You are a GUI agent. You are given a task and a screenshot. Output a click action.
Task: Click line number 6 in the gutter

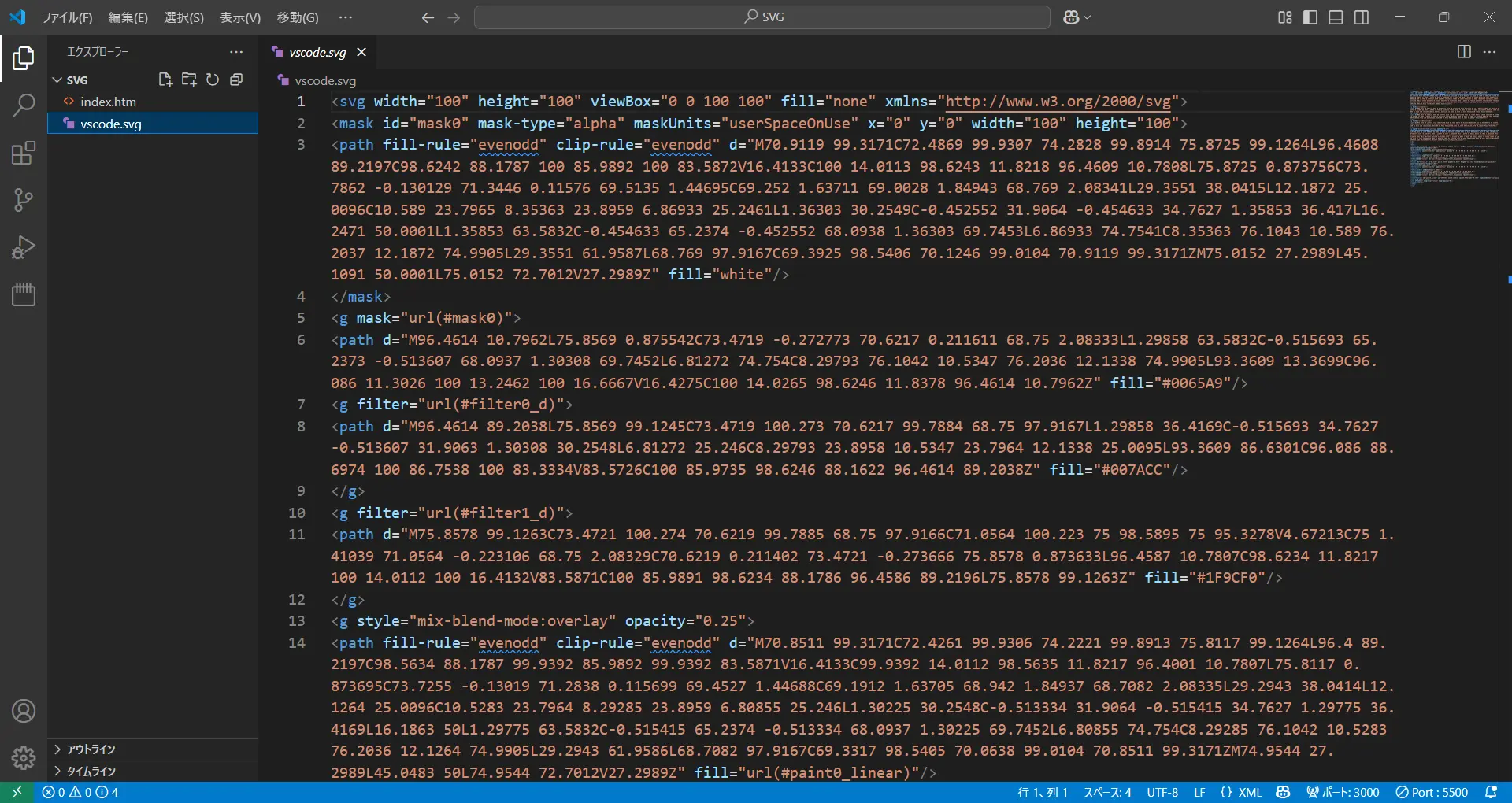point(301,339)
